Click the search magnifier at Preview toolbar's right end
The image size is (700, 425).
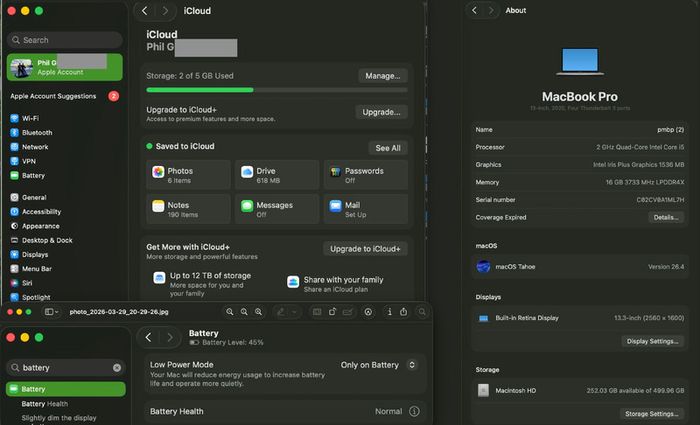pos(422,312)
